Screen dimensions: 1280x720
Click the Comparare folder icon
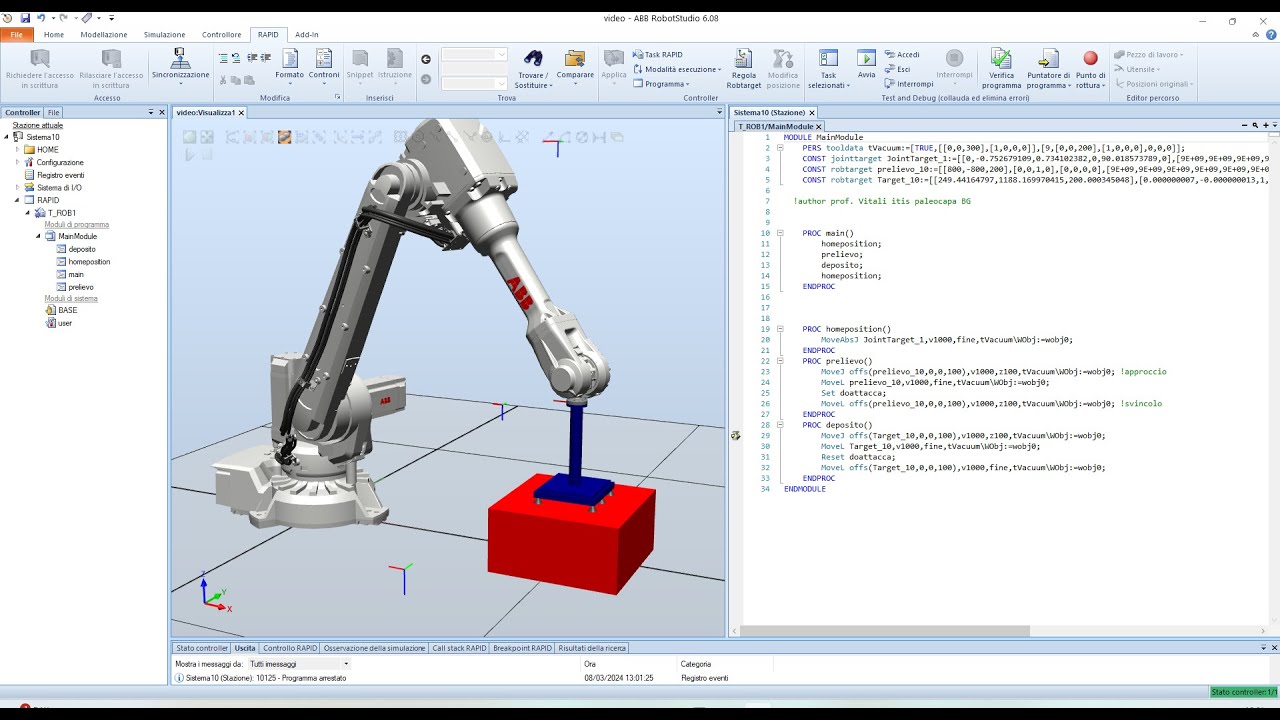pyautogui.click(x=575, y=58)
